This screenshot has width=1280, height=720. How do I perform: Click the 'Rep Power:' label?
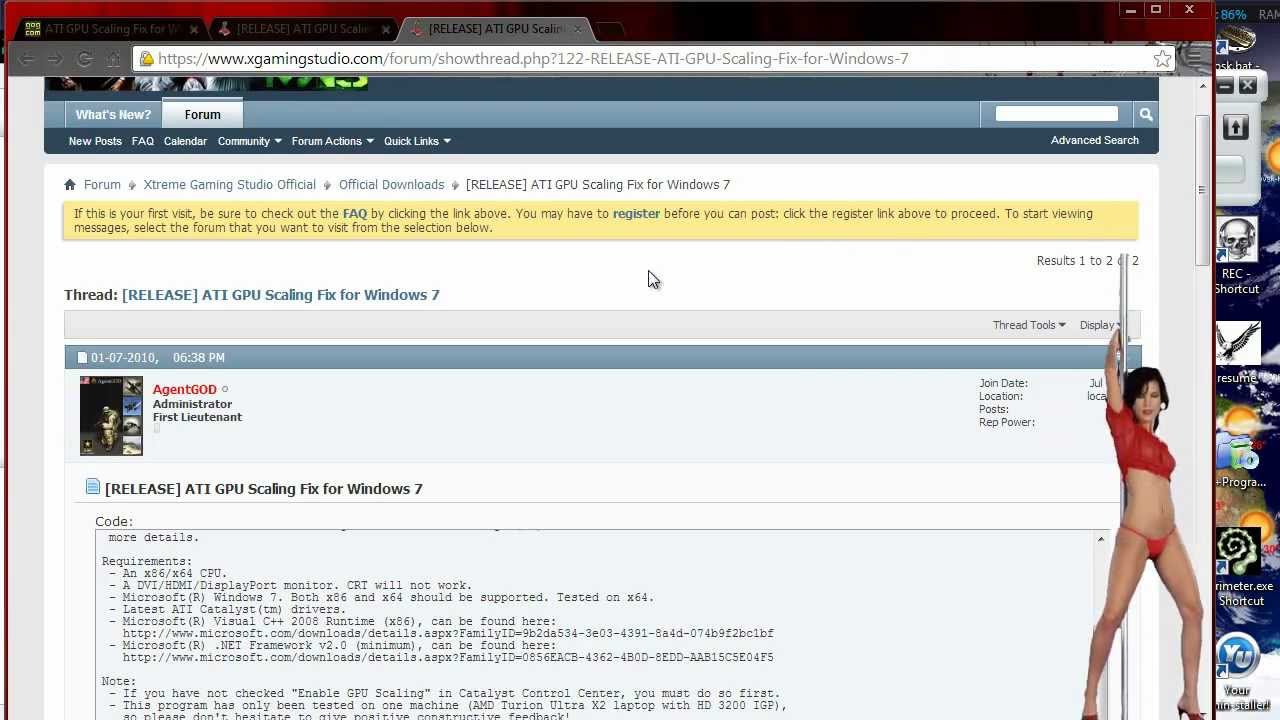pyautogui.click(x=1007, y=423)
